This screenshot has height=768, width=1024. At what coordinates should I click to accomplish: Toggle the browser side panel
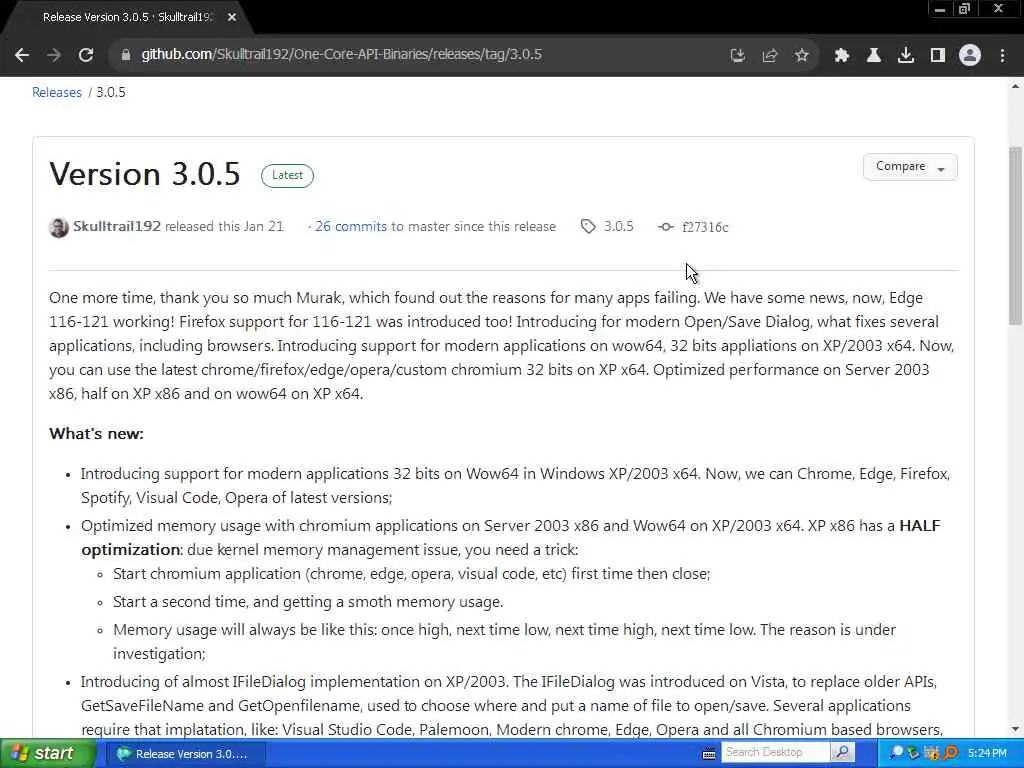pos(937,56)
